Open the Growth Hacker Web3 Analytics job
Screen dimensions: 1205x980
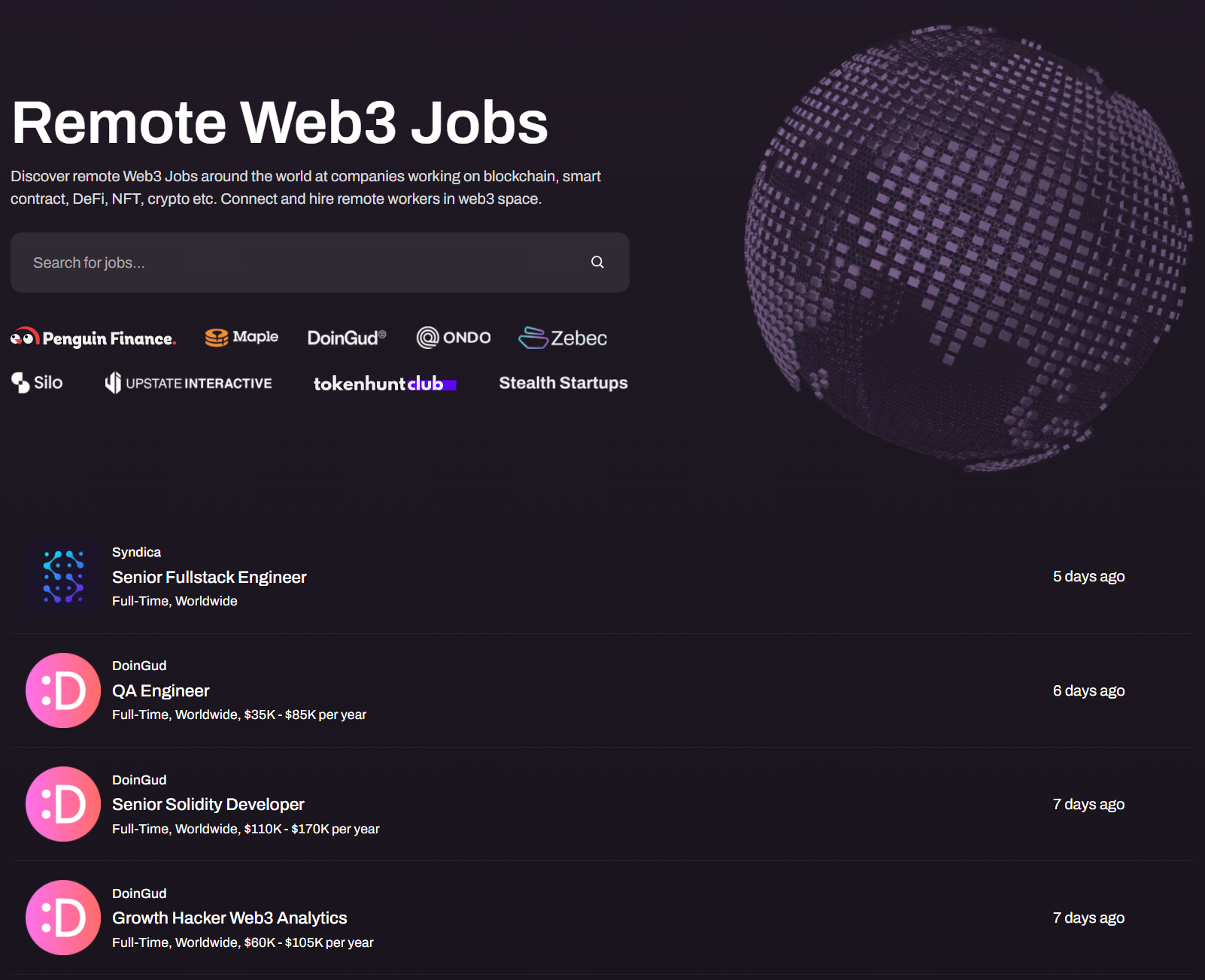pyautogui.click(x=229, y=918)
